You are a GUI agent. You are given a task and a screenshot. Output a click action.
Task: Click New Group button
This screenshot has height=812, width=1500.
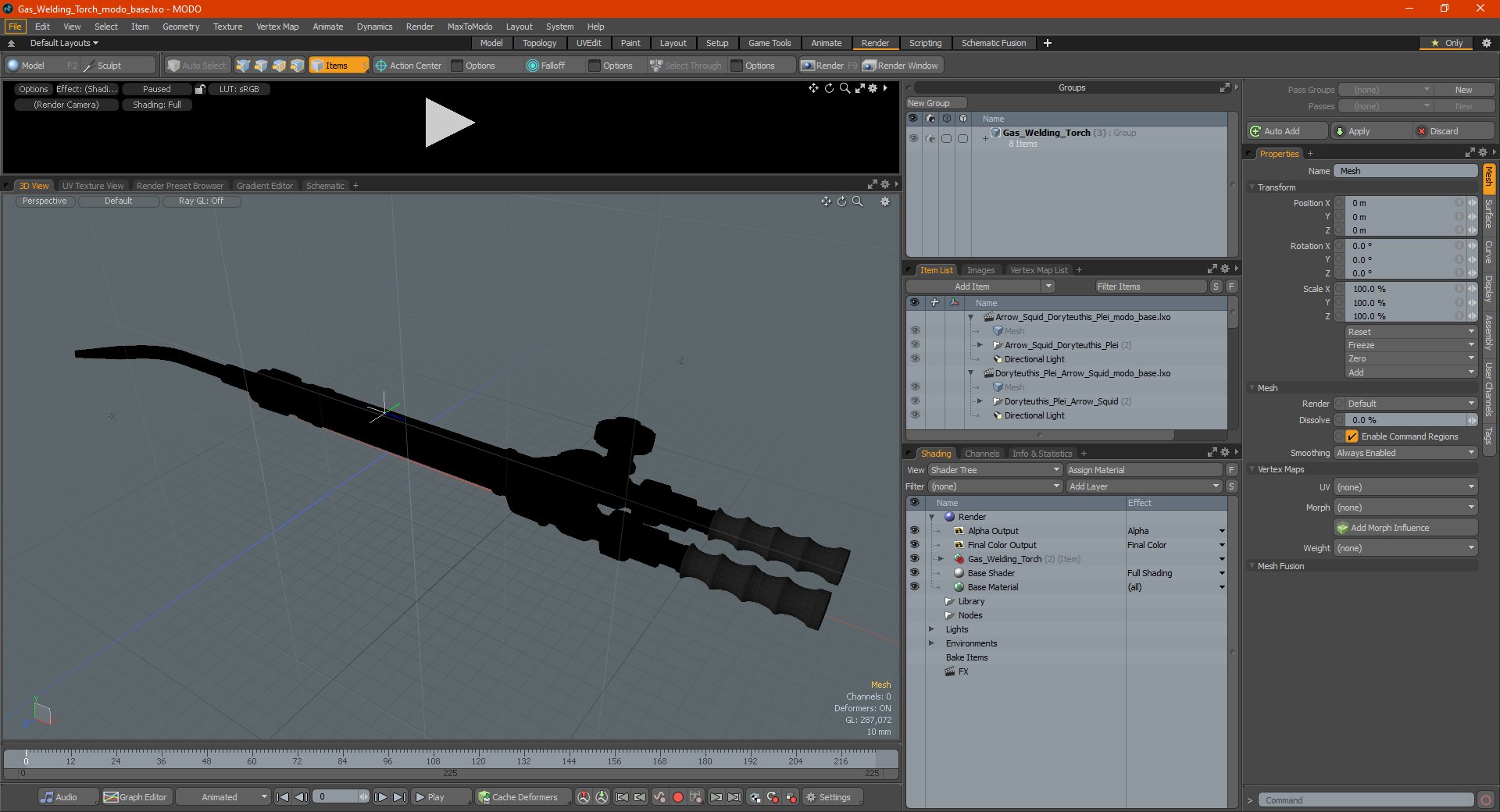pos(936,103)
